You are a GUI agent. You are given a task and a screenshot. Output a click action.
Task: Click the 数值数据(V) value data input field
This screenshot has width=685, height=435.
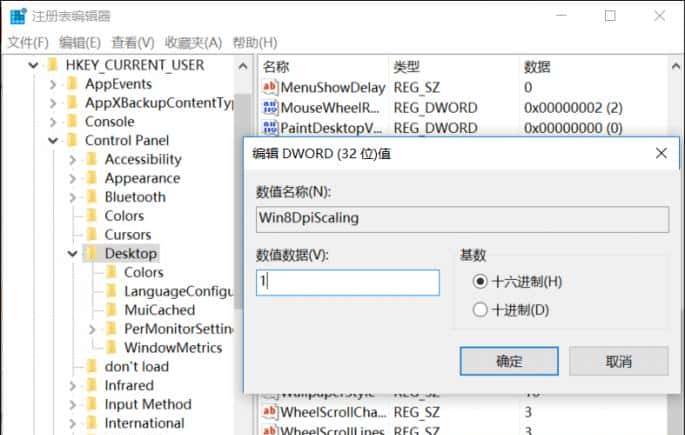point(347,283)
